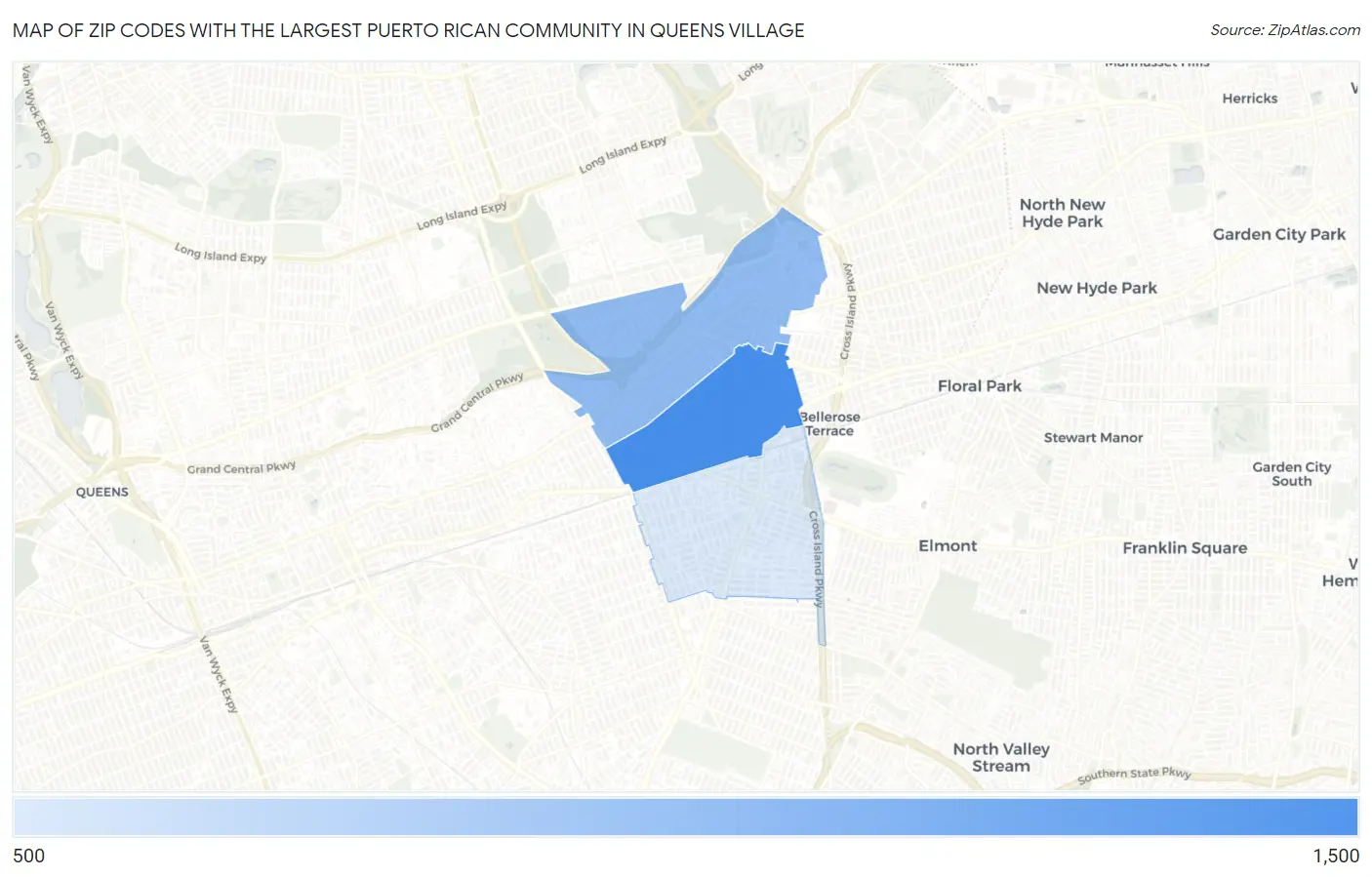Click the 'New Hyde Park' map label
This screenshot has height=877, width=1372.
point(1097,288)
